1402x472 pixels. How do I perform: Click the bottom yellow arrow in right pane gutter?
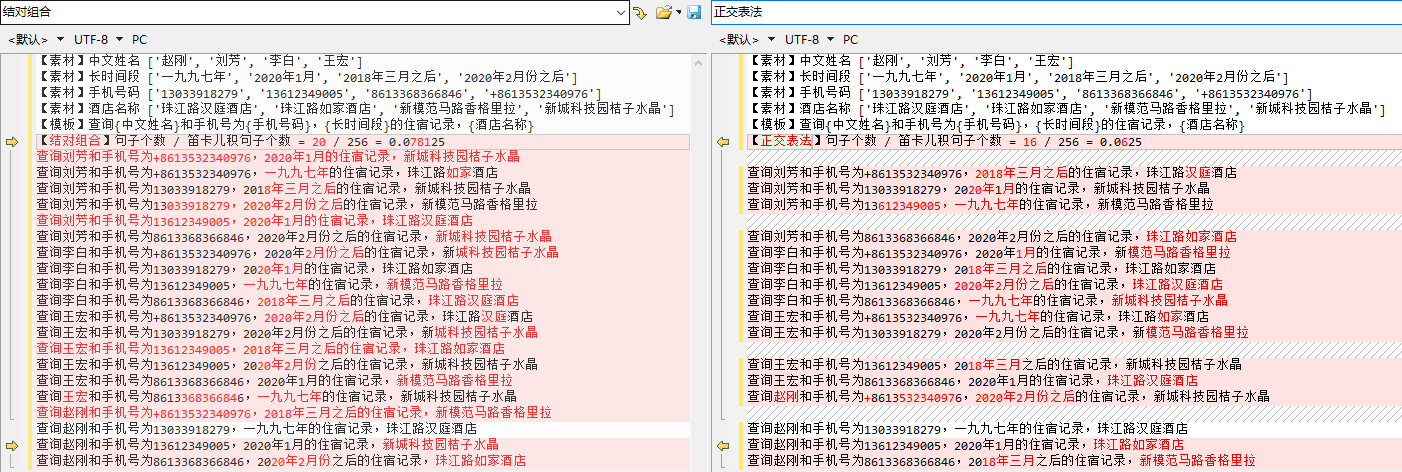point(724,445)
